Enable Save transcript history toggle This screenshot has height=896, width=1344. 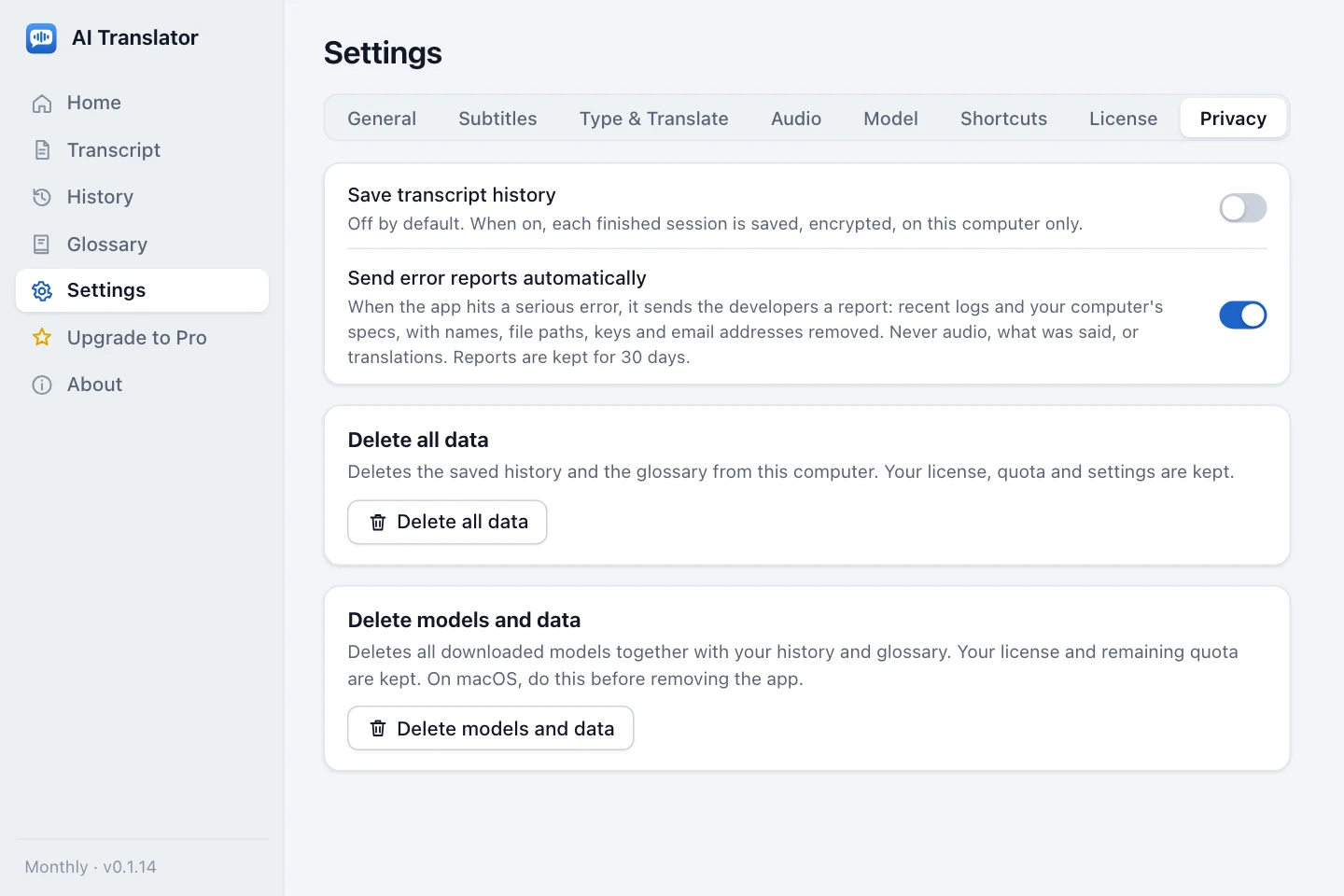[x=1243, y=208]
